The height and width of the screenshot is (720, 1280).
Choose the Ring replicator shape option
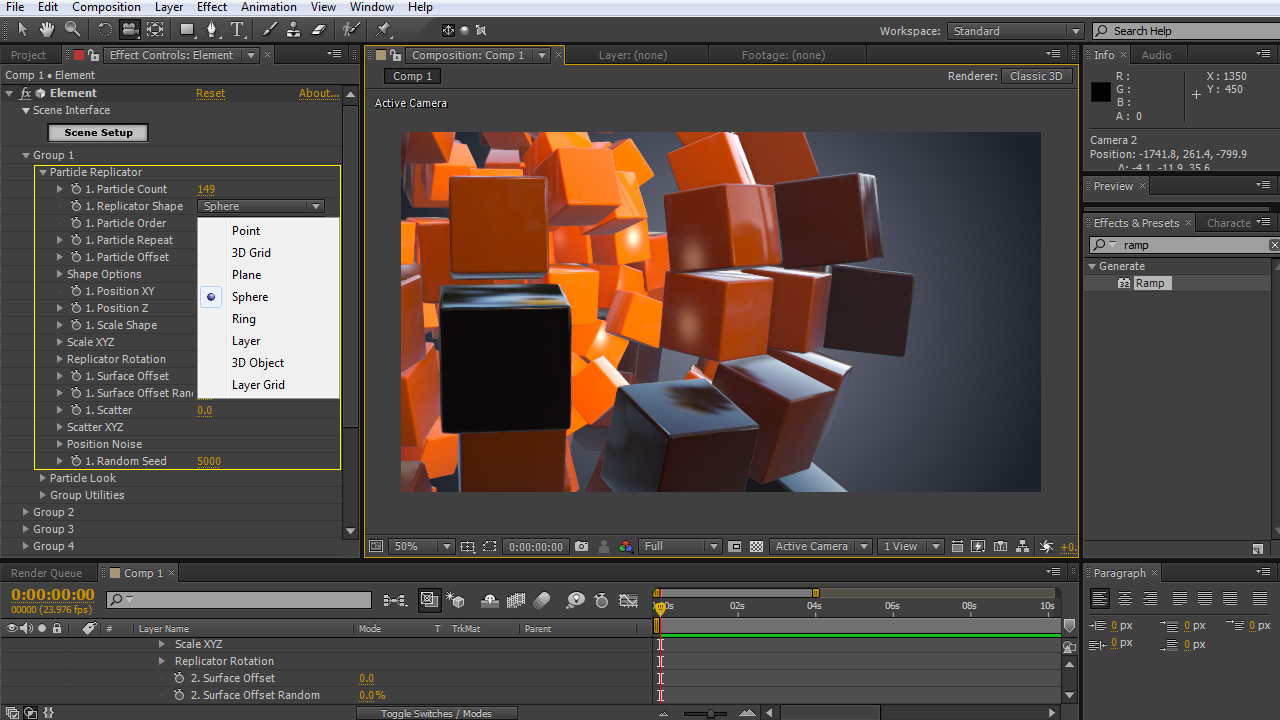tap(244, 319)
